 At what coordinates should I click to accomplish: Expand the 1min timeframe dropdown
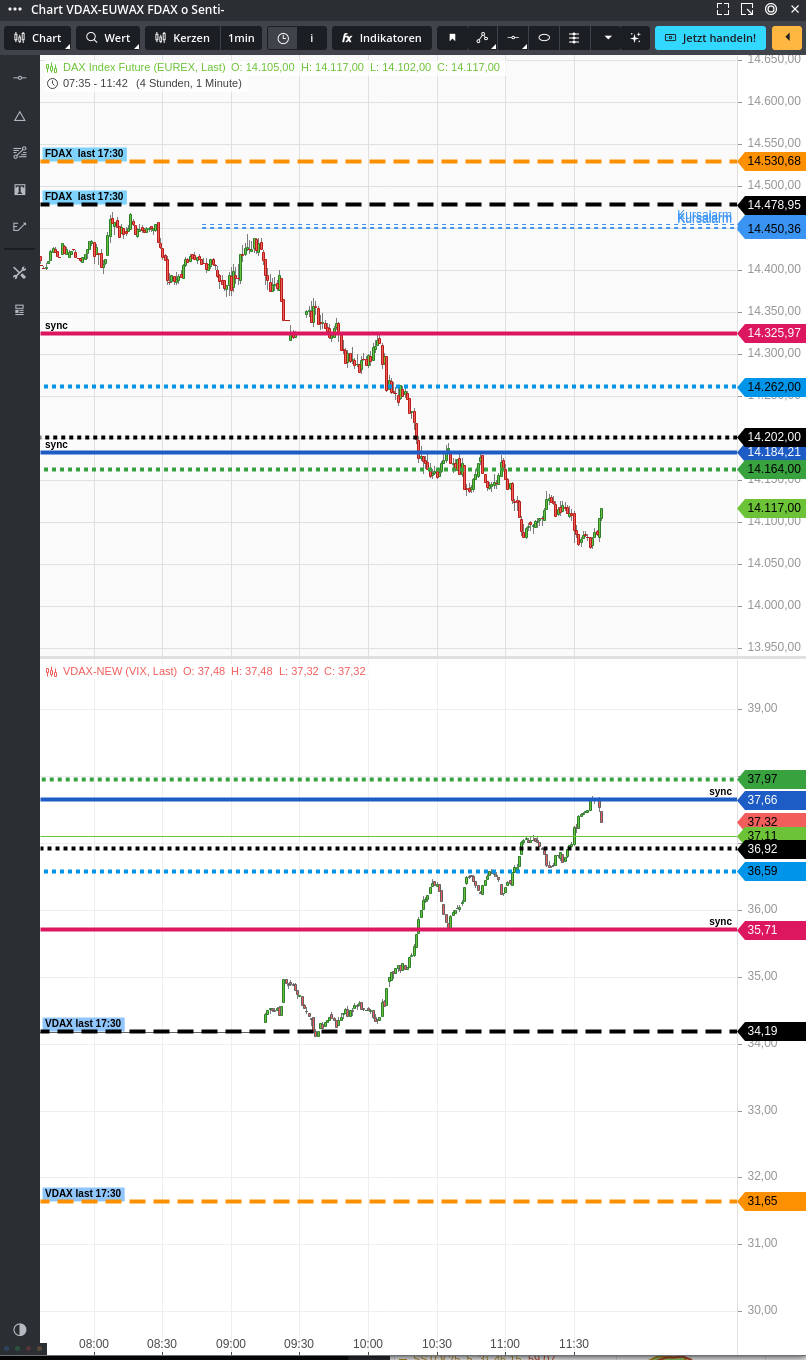click(x=241, y=37)
